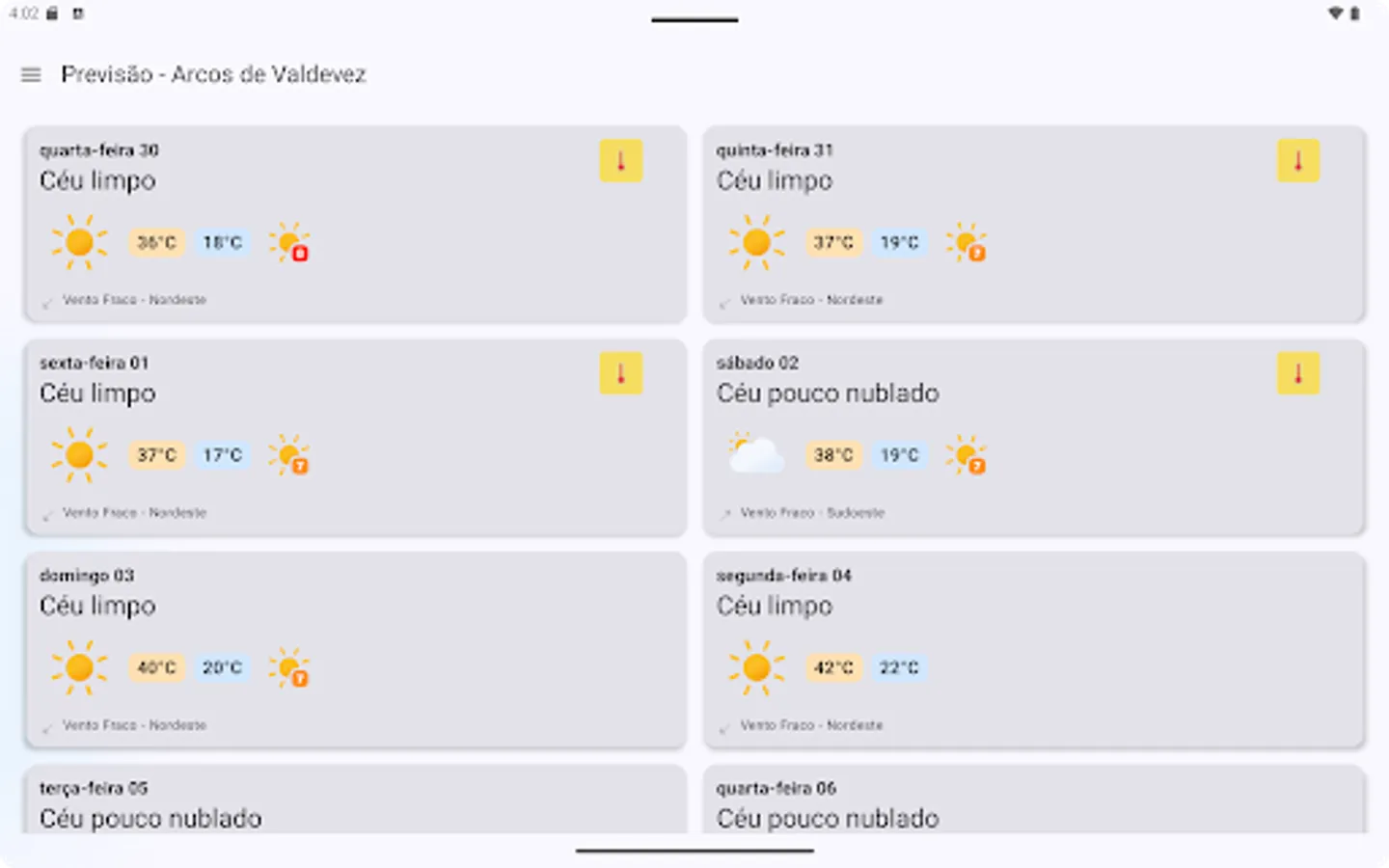Open the quarta-feira 30 forecast card
1389x868 pixels.
(355, 225)
